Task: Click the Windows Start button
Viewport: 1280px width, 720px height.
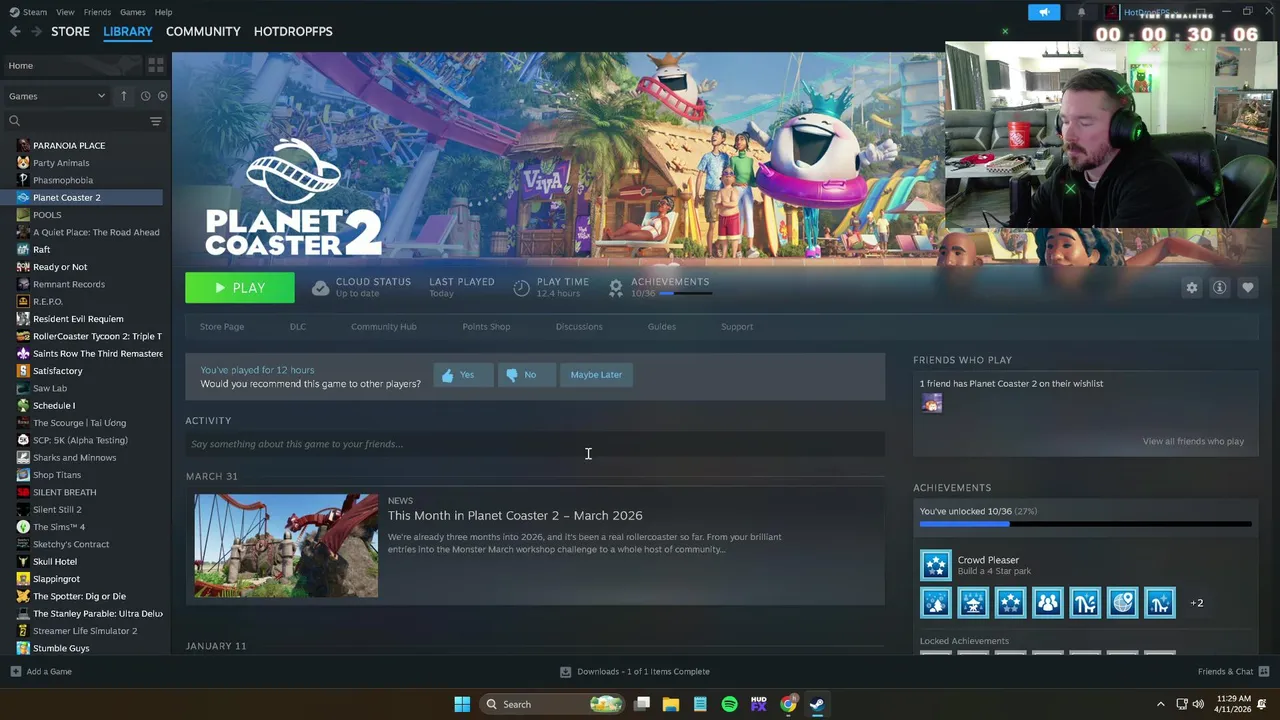Action: 462,704
